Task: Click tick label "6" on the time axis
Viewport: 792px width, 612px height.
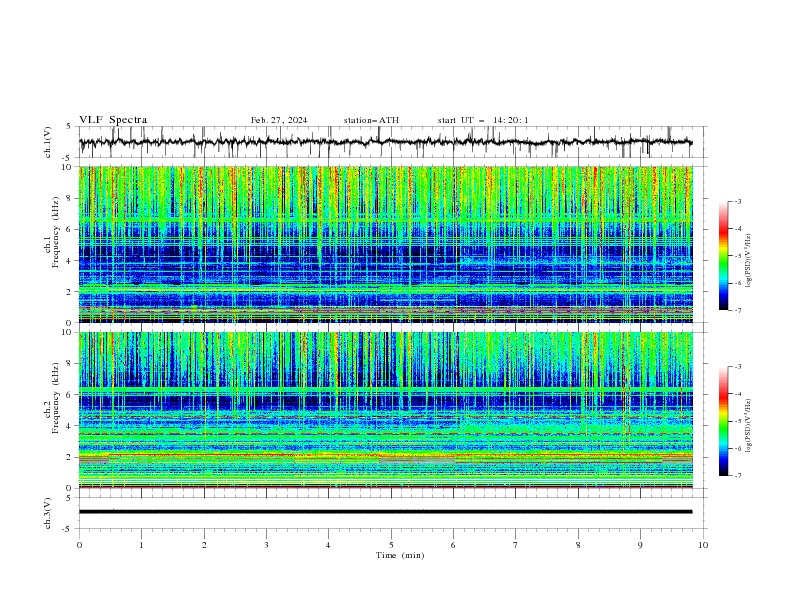Action: coord(453,545)
